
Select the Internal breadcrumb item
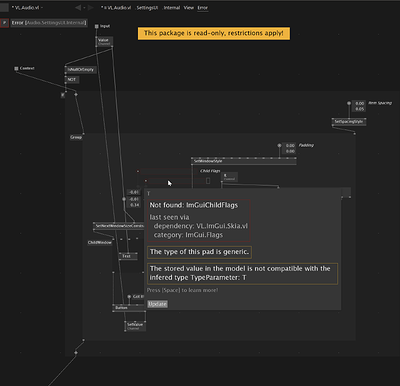[171, 8]
